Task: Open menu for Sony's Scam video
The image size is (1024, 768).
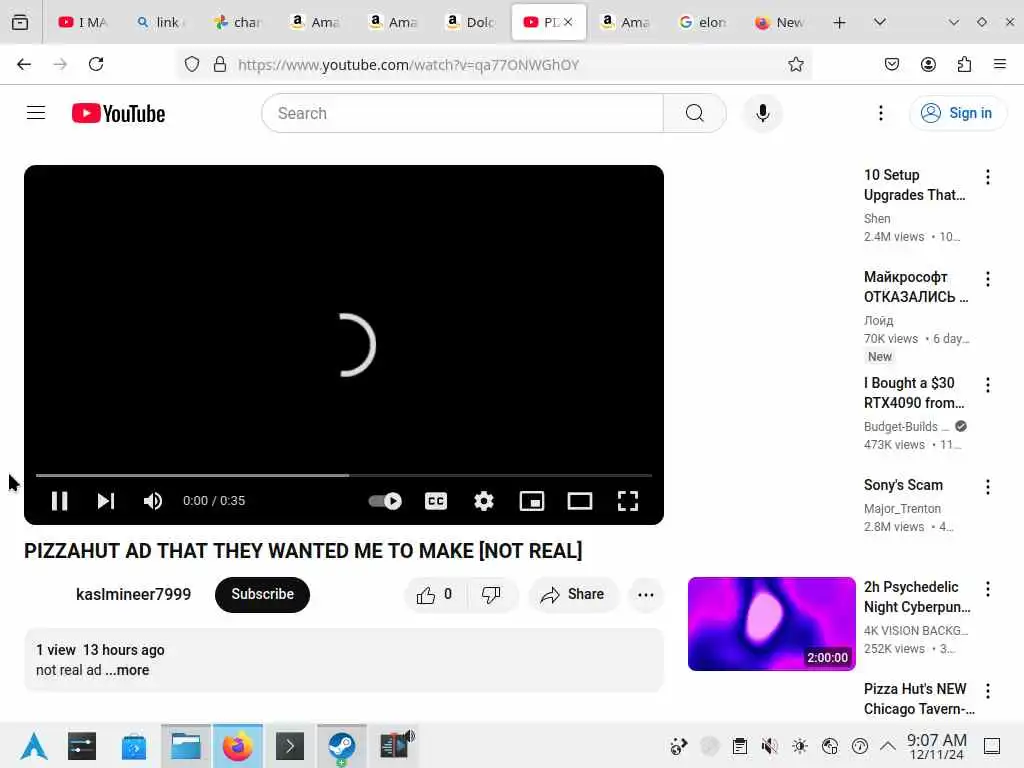Action: pyautogui.click(x=987, y=487)
